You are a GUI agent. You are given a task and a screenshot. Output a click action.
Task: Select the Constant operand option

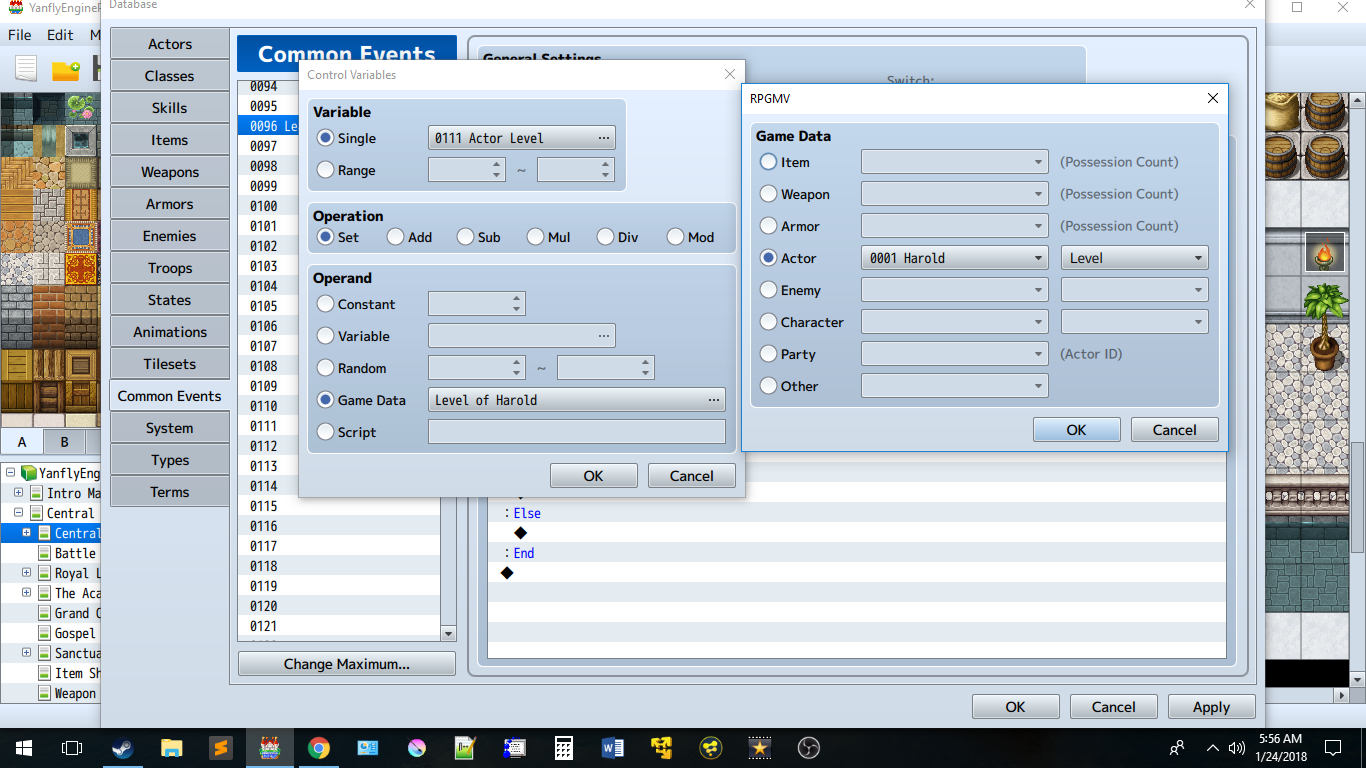[325, 304]
